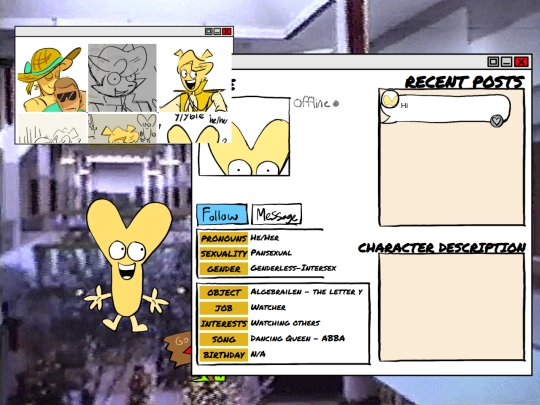
Task: Like the 'Hi' post with heart icon
Action: click(496, 121)
